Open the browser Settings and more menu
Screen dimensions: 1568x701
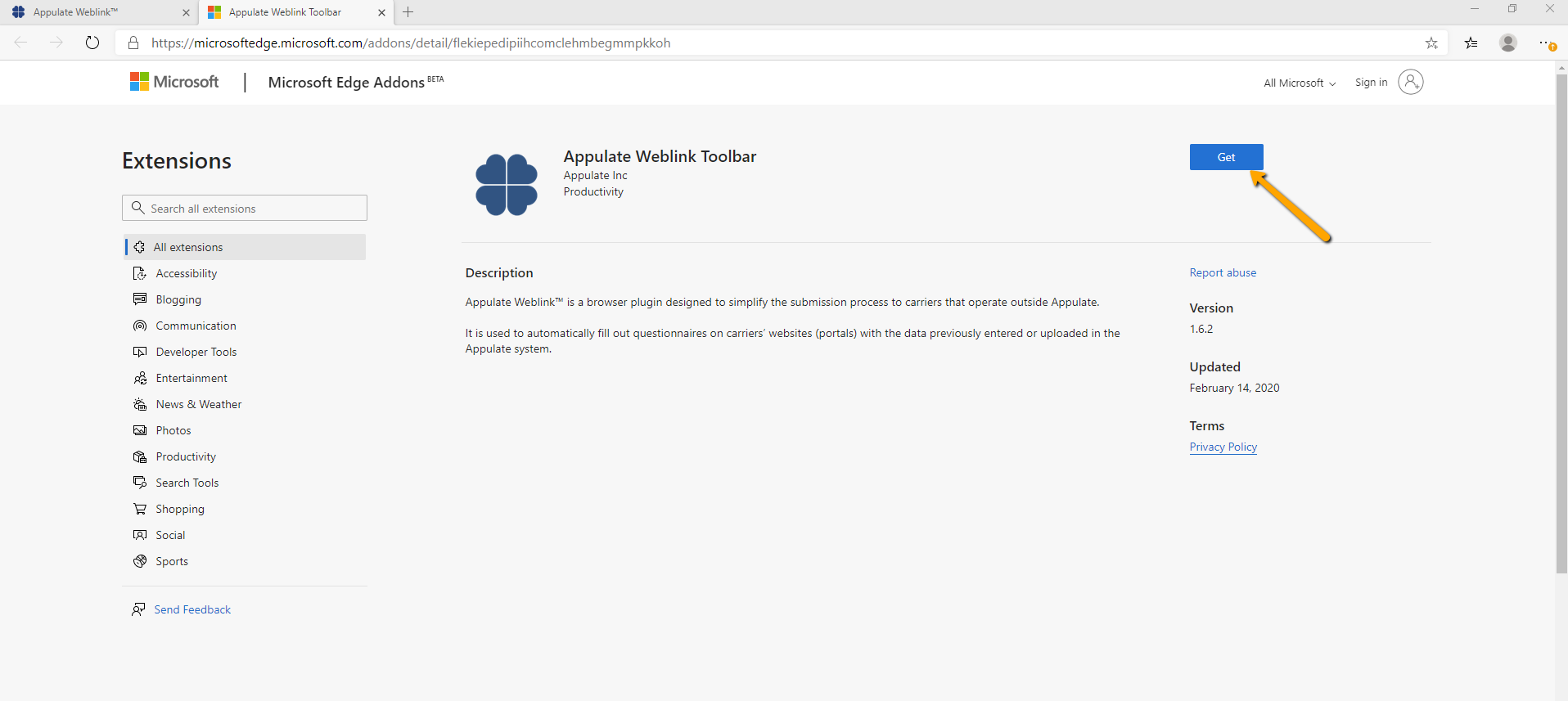[1545, 43]
